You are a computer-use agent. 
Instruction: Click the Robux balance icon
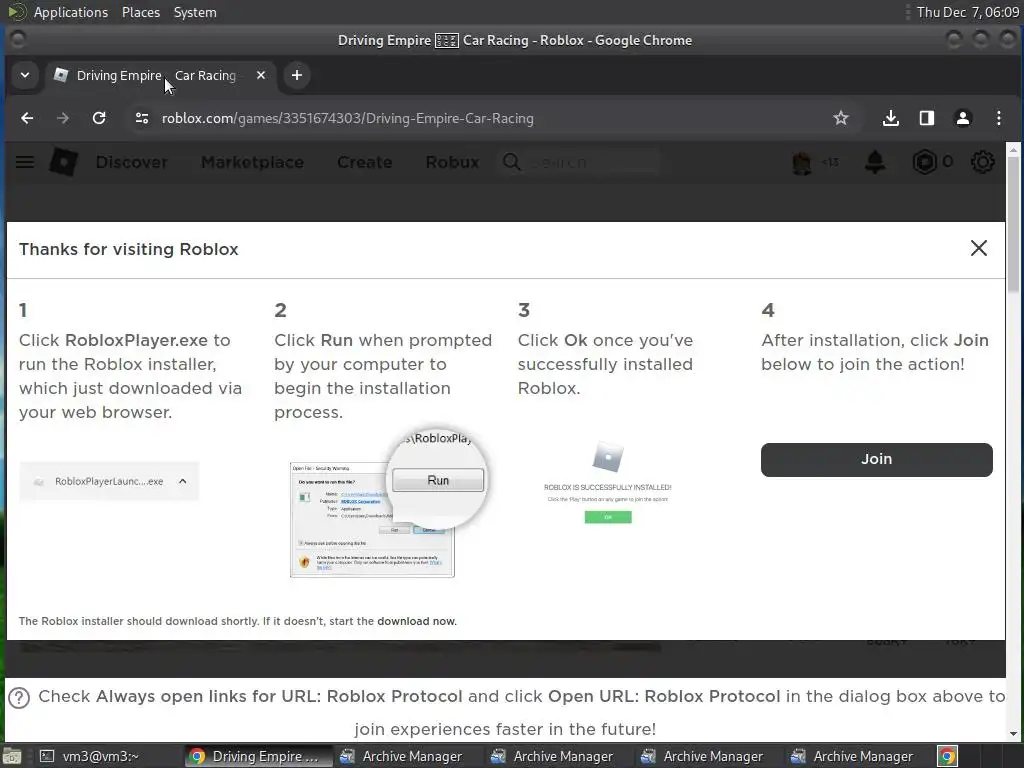[x=924, y=162]
